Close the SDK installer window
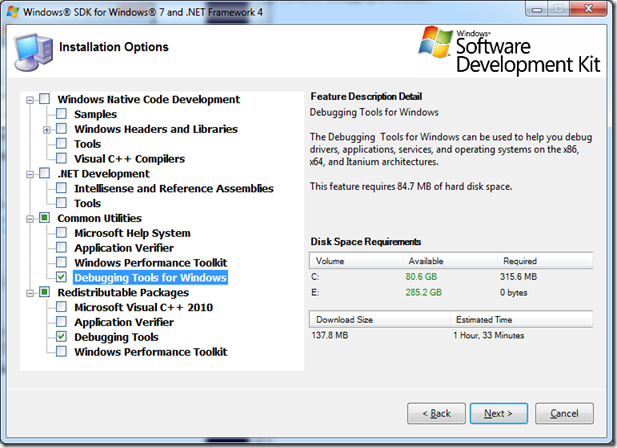 pos(588,9)
